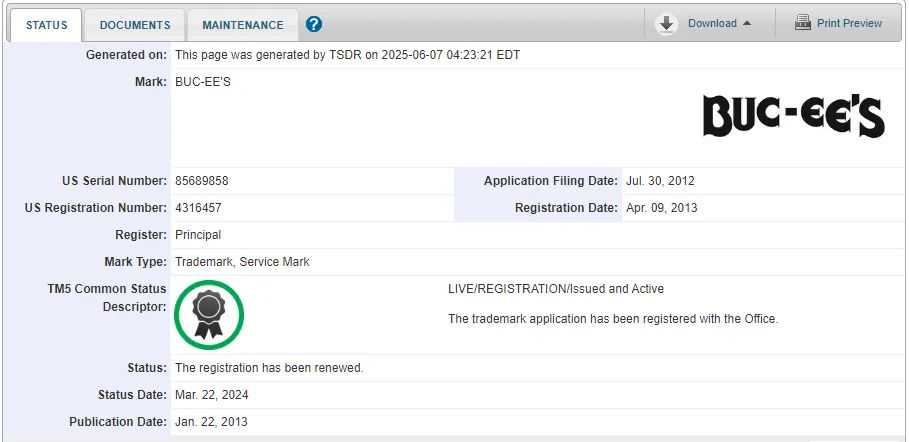Viewport: 909px width, 442px height.
Task: Select the serial number 85689858
Action: coord(202,181)
